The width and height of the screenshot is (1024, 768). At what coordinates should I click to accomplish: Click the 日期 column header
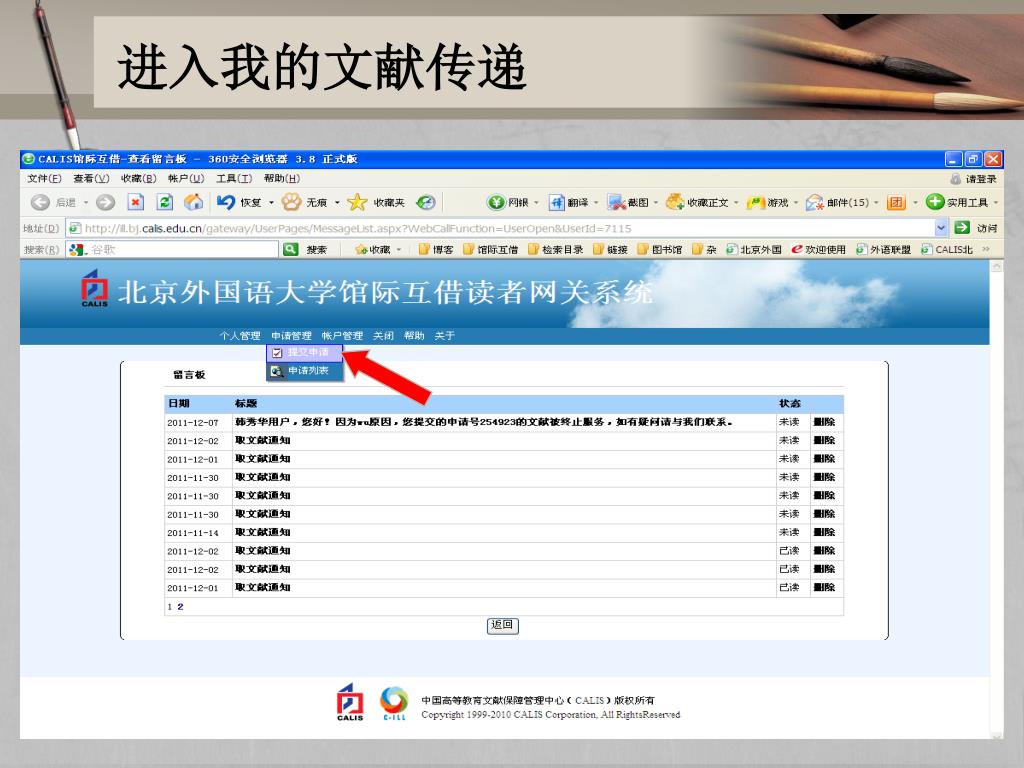179,404
